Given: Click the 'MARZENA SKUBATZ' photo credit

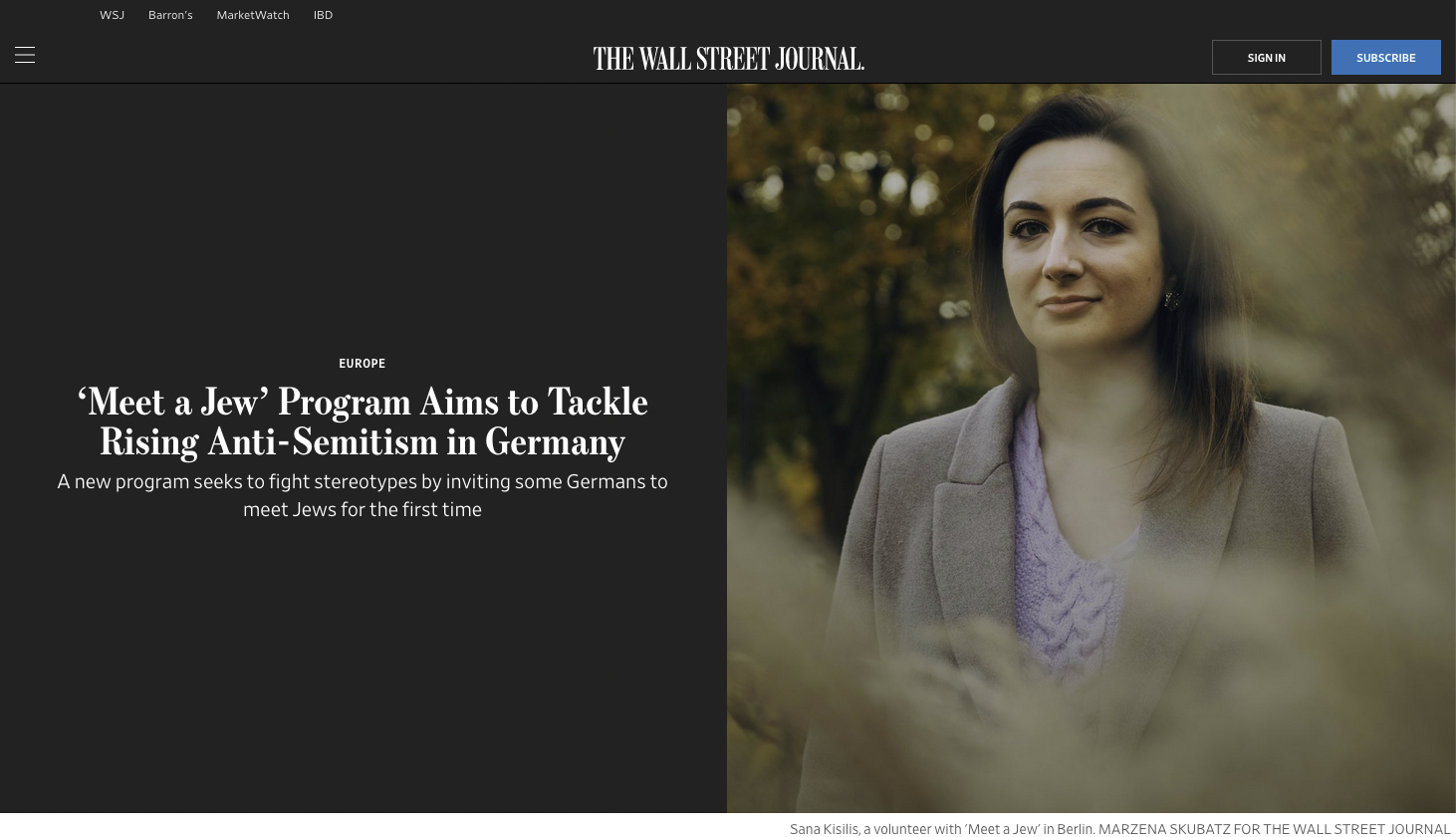Looking at the screenshot, I should point(1164,829).
